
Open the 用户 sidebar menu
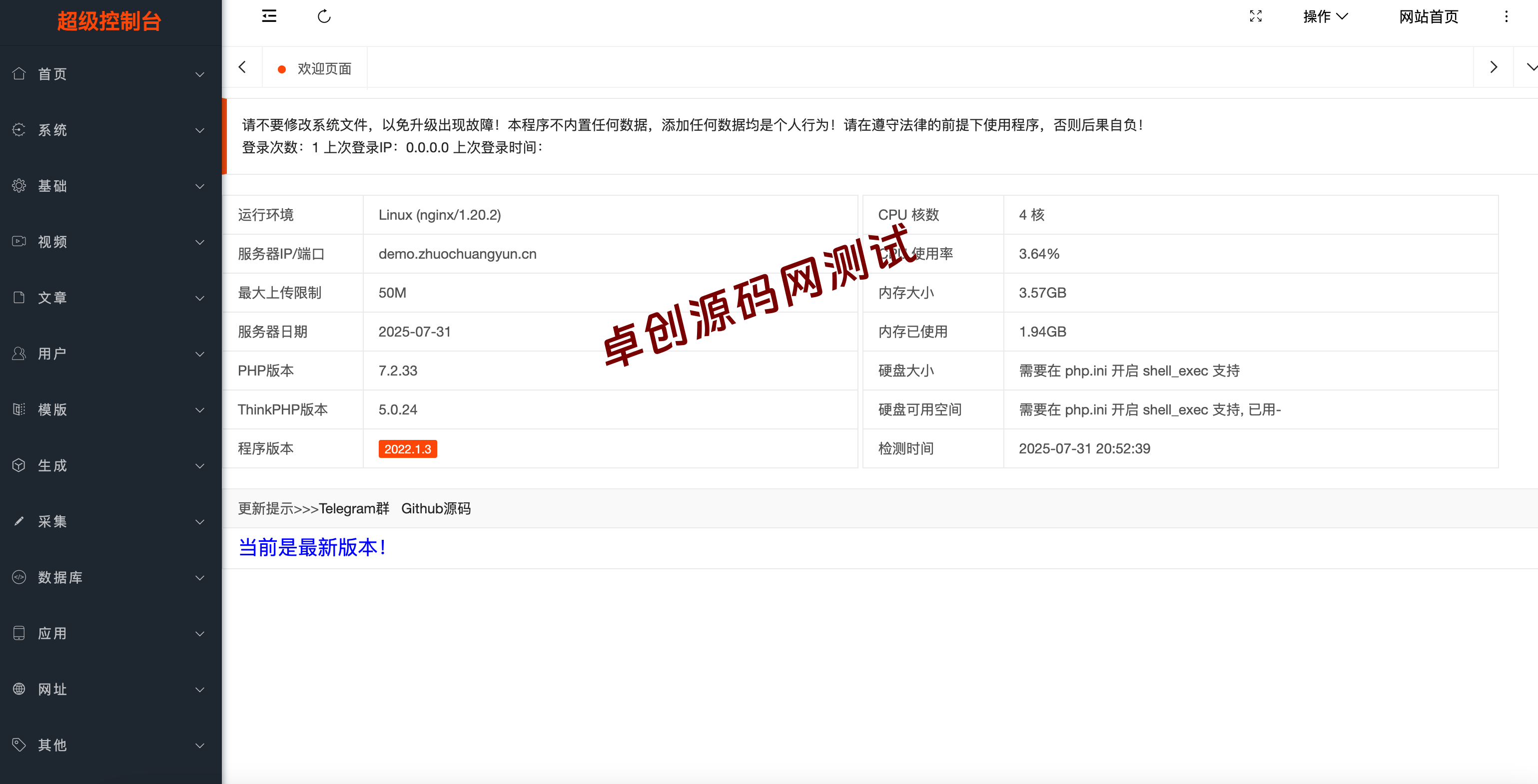[x=110, y=354]
